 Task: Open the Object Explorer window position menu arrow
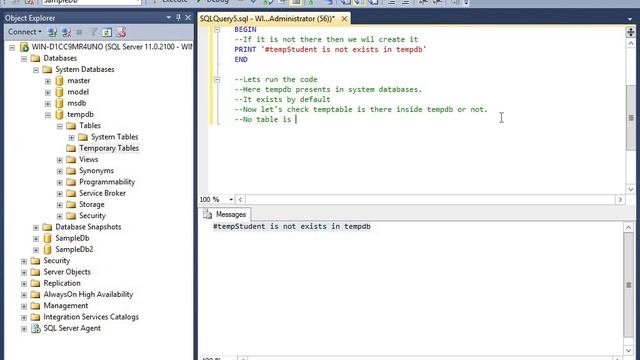click(169, 18)
